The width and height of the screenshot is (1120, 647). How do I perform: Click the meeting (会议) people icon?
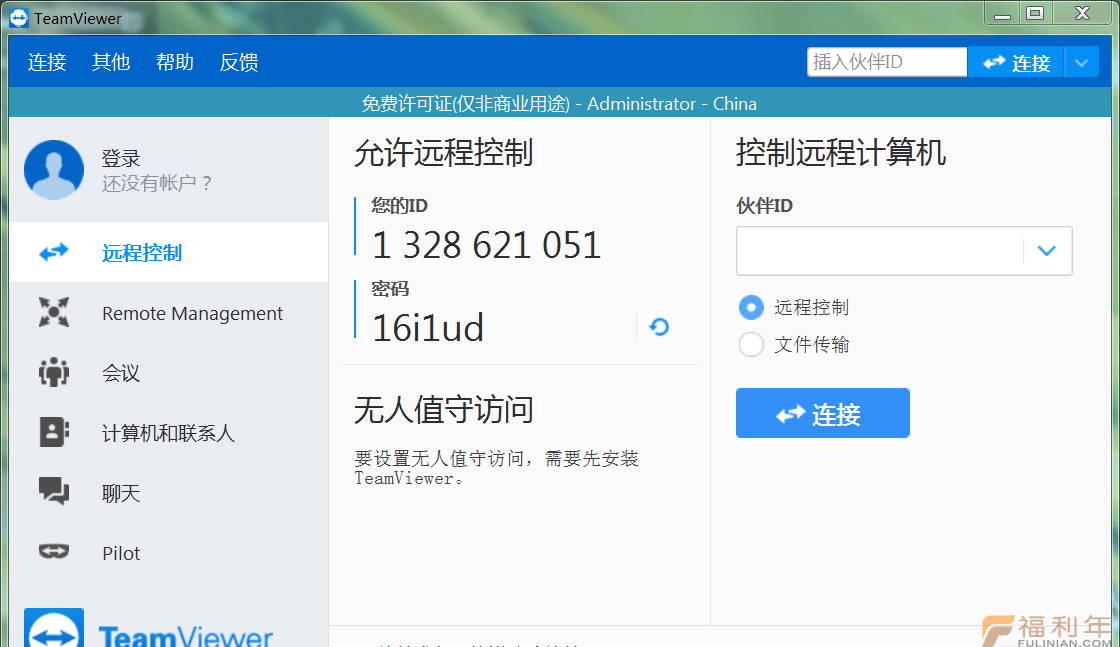point(54,372)
